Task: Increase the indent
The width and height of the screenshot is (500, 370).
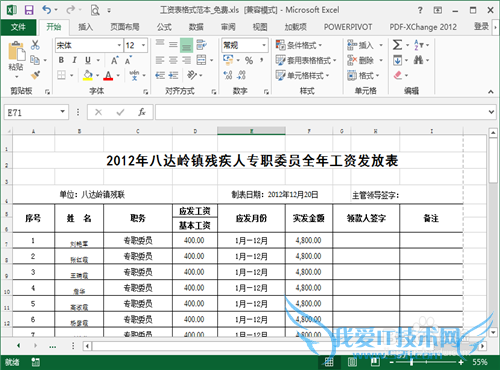Action: click(173, 75)
